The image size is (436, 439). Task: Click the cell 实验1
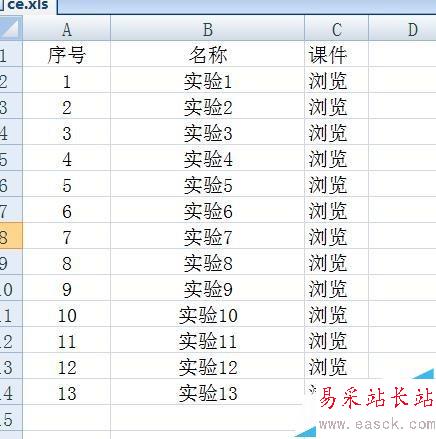click(x=207, y=81)
